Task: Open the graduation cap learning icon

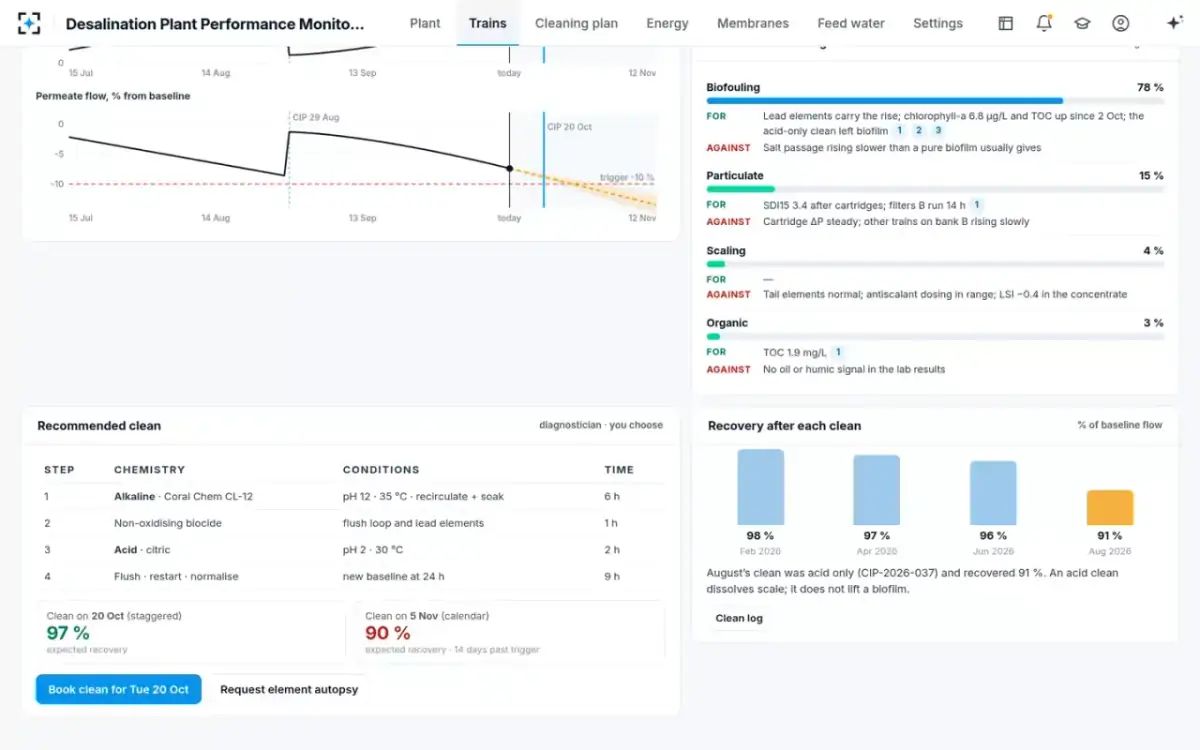Action: [1082, 23]
